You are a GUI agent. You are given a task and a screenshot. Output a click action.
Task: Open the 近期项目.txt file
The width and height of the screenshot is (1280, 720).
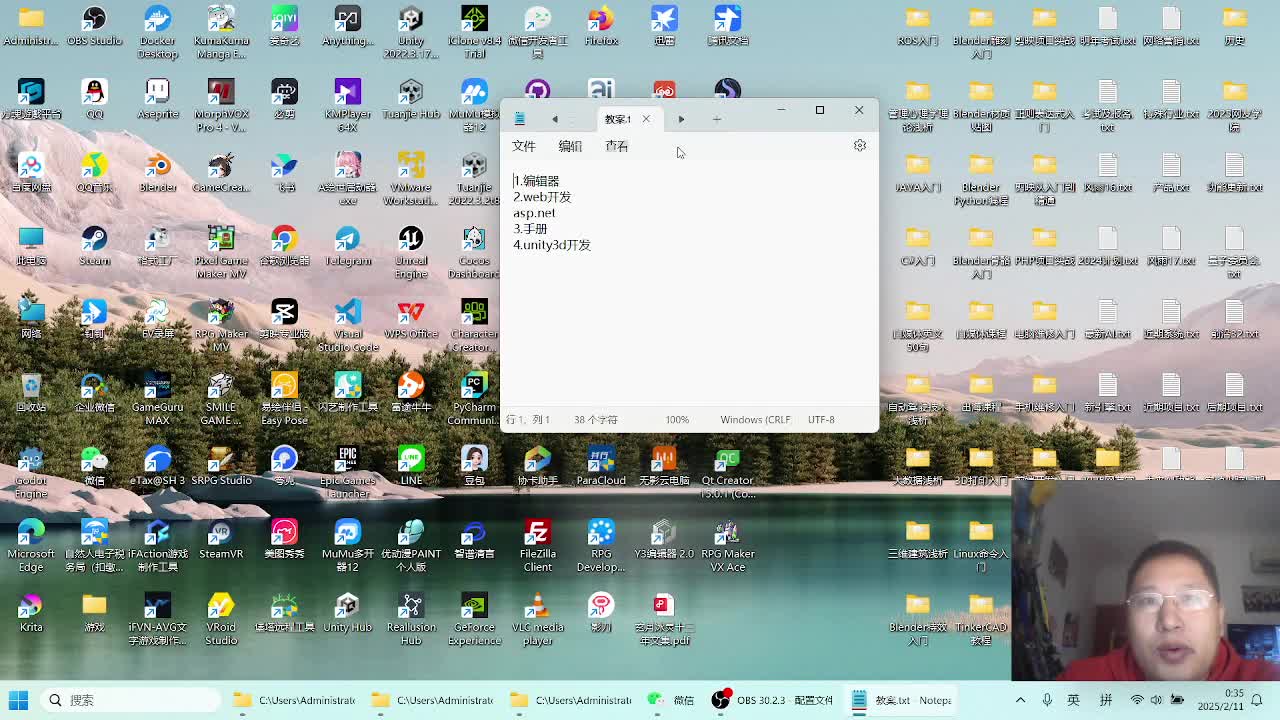click(x=1171, y=392)
